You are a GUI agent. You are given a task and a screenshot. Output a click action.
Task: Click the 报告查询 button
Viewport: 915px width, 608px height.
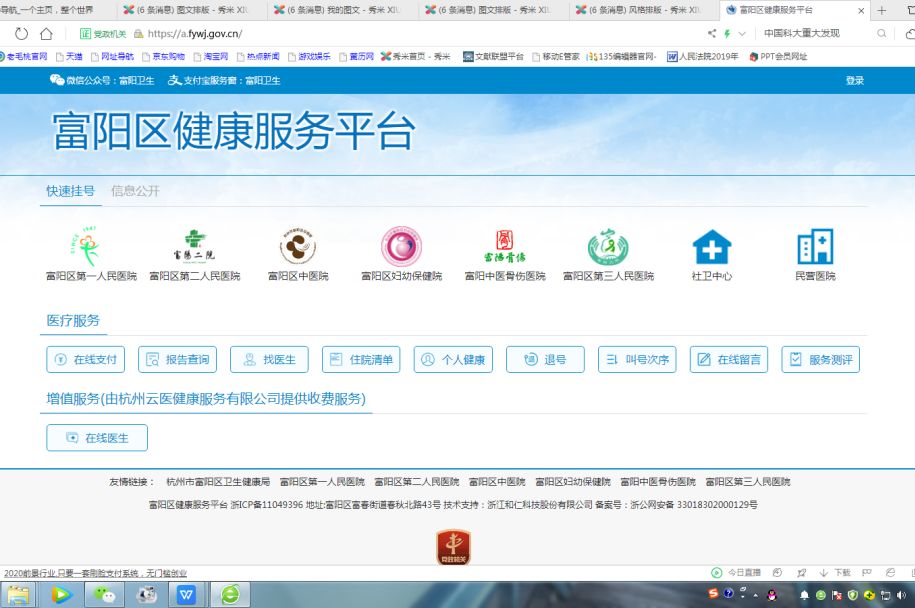pyautogui.click(x=177, y=359)
